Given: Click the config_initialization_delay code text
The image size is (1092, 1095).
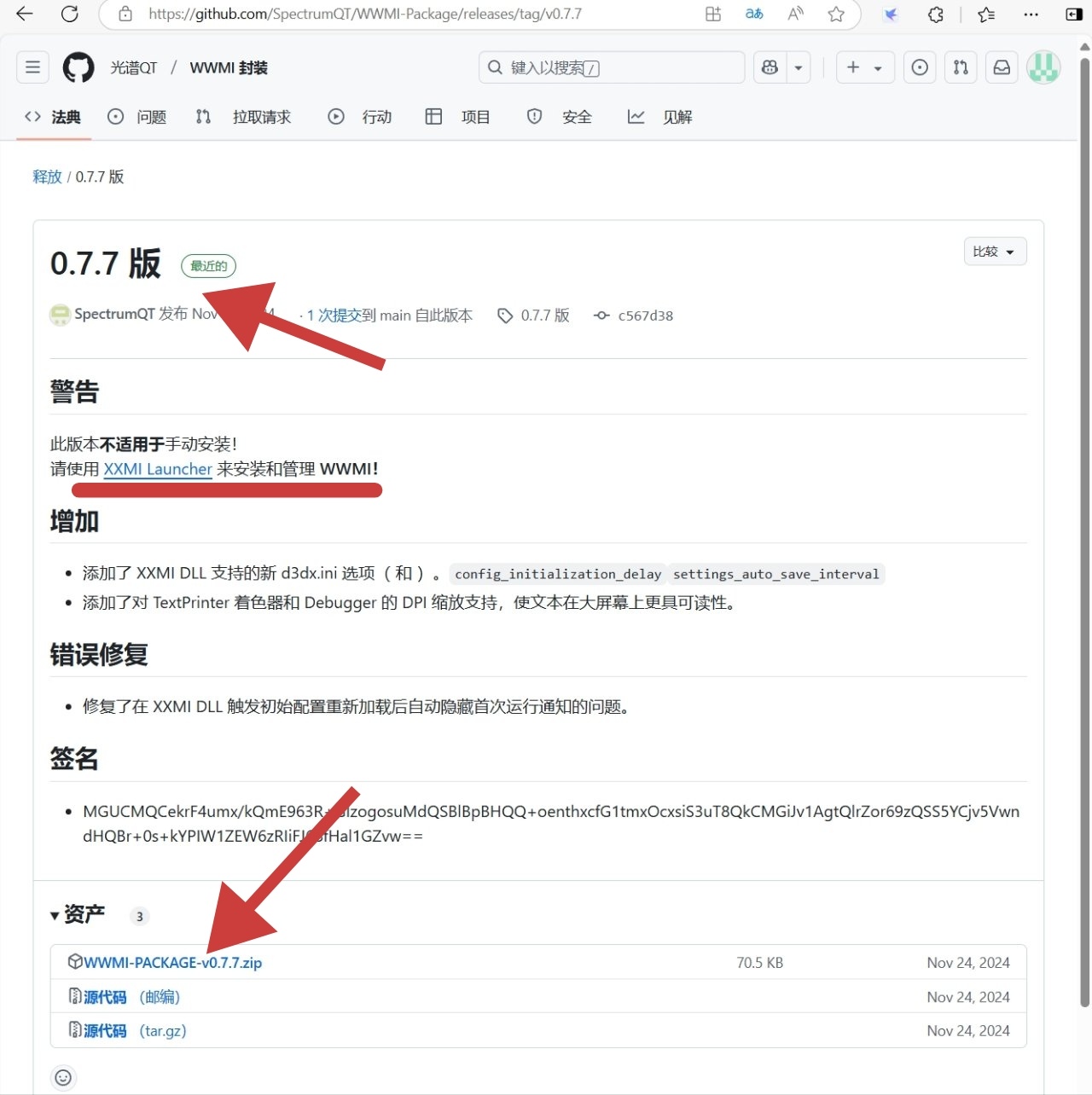Looking at the screenshot, I should click(558, 574).
